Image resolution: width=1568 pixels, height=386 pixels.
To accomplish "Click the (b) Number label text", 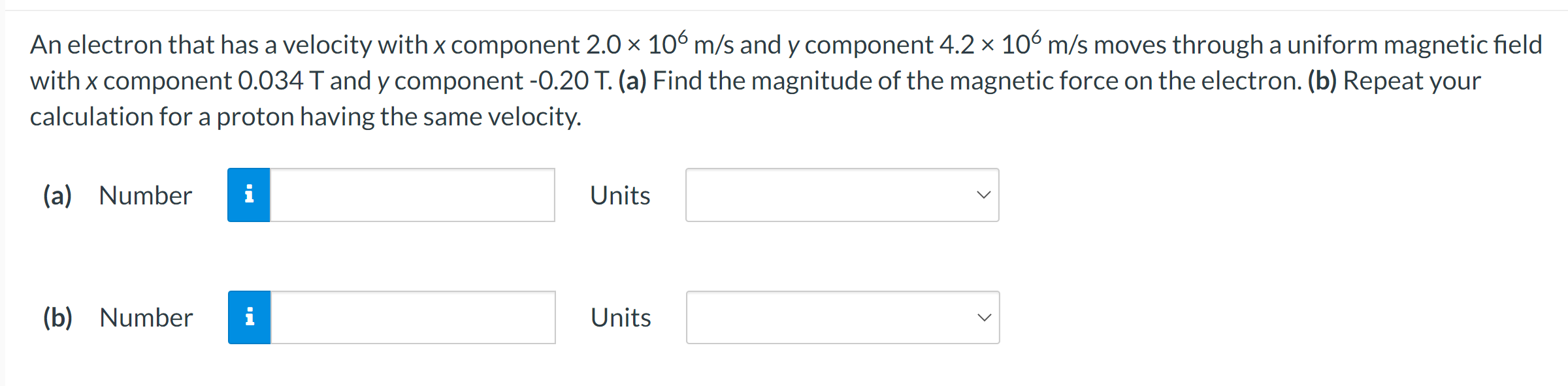I will coord(145,317).
